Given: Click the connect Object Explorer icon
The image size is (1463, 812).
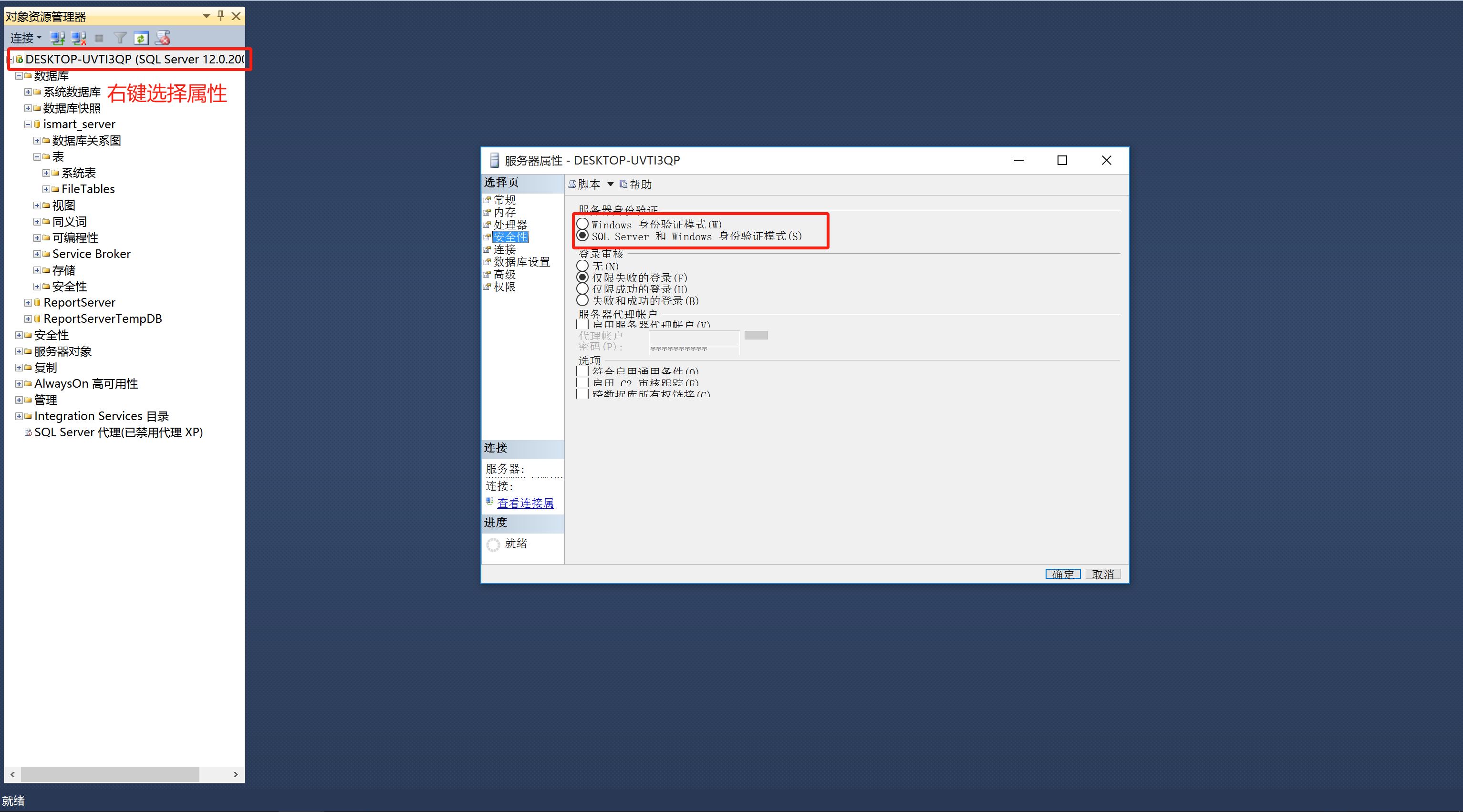Looking at the screenshot, I should pyautogui.click(x=57, y=38).
